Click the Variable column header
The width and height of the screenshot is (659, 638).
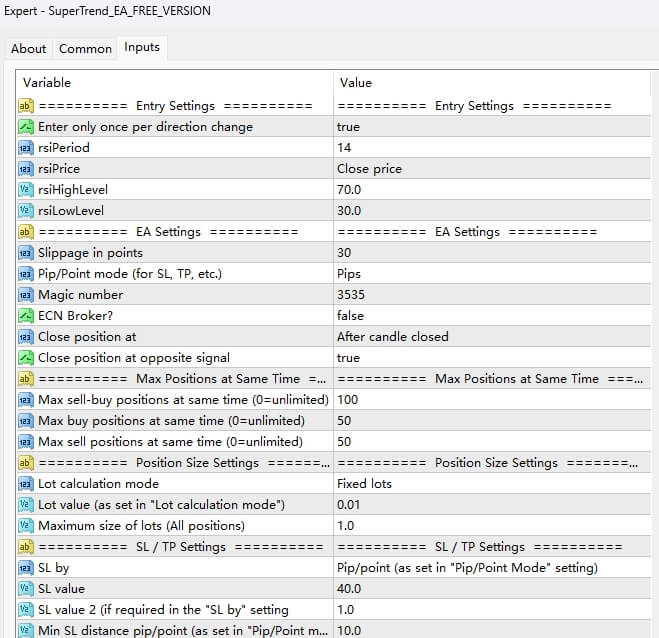pos(47,83)
